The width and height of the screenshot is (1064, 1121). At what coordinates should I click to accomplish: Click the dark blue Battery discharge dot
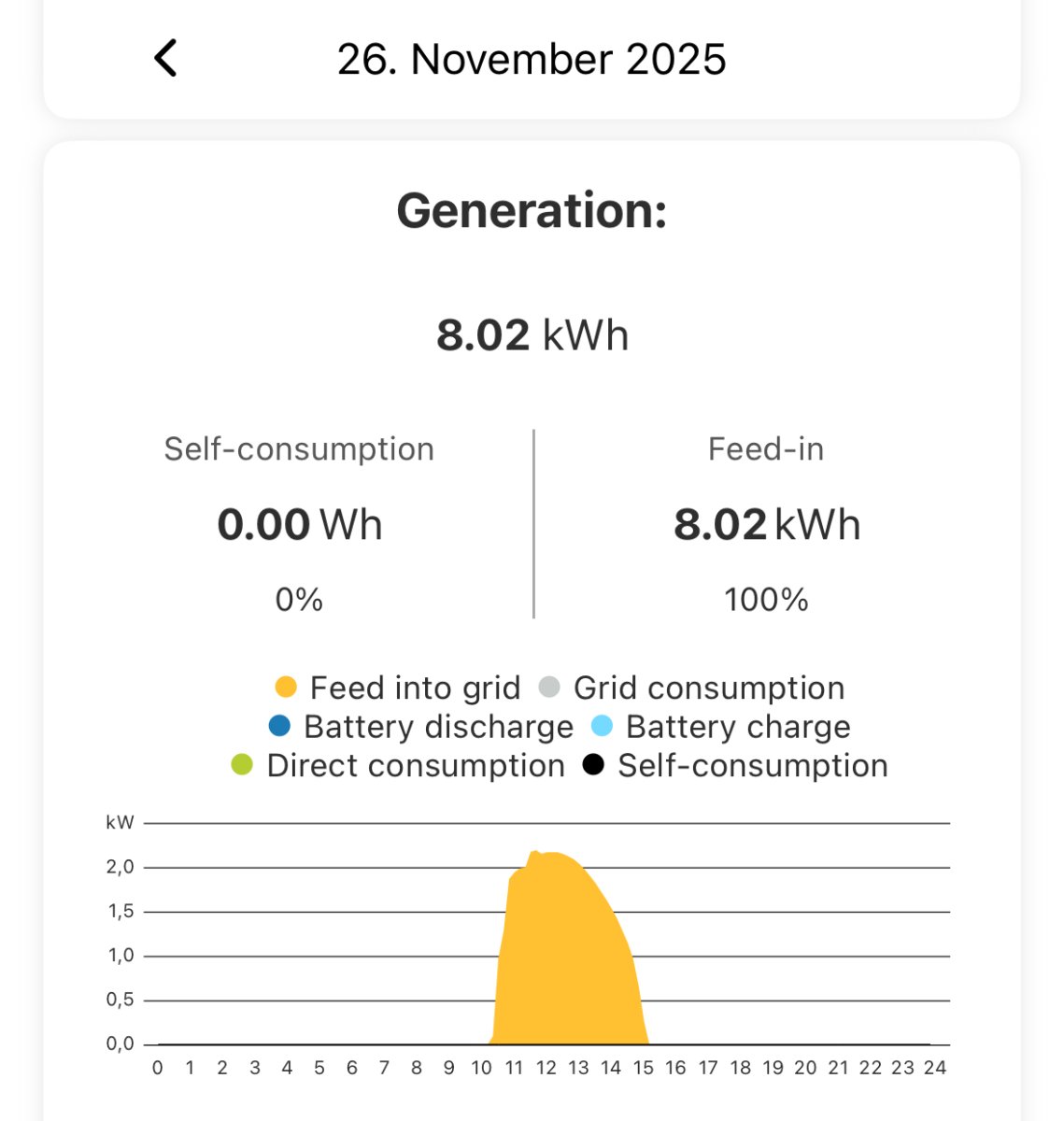coord(279,726)
